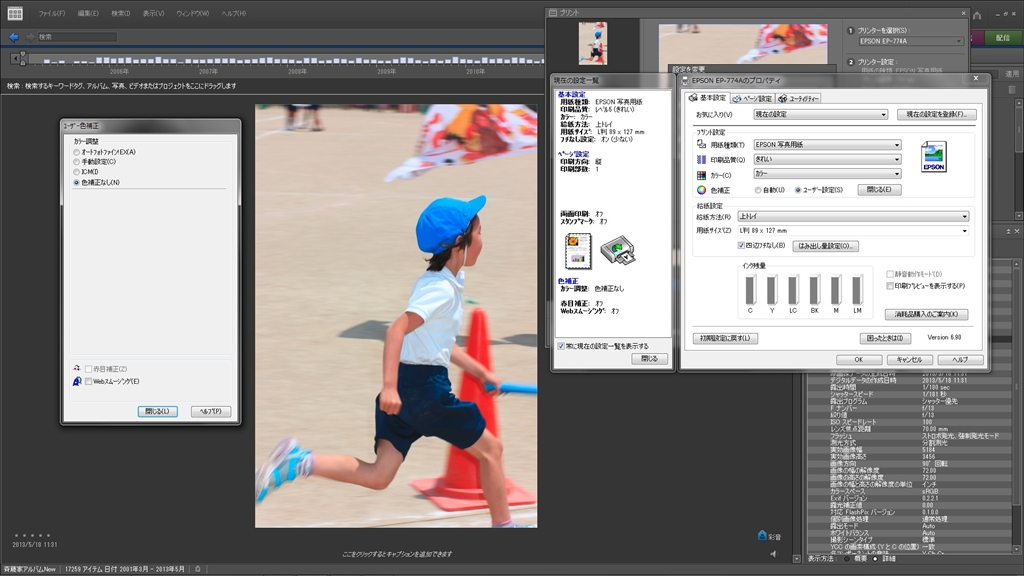Expand the 給紙方法 paper source dropdown

tap(852, 216)
